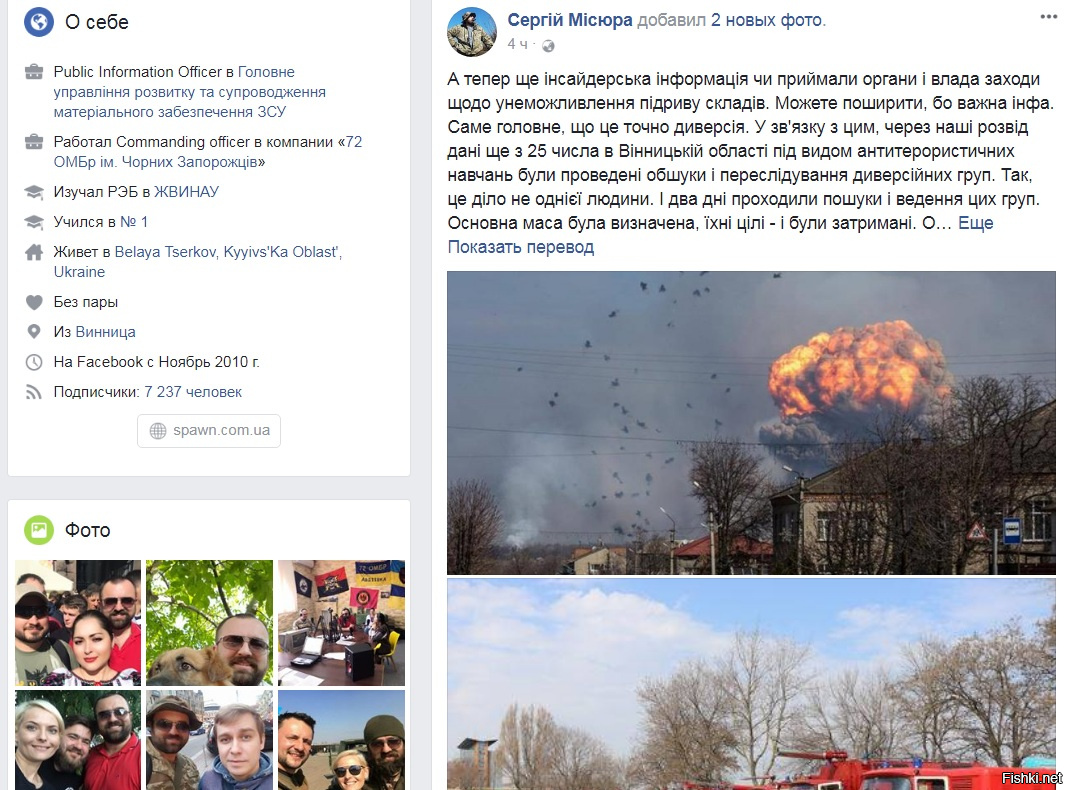Image resolution: width=1068 pixels, height=790 pixels.
Task: Open the 2 новых фото link
Action: (x=768, y=20)
